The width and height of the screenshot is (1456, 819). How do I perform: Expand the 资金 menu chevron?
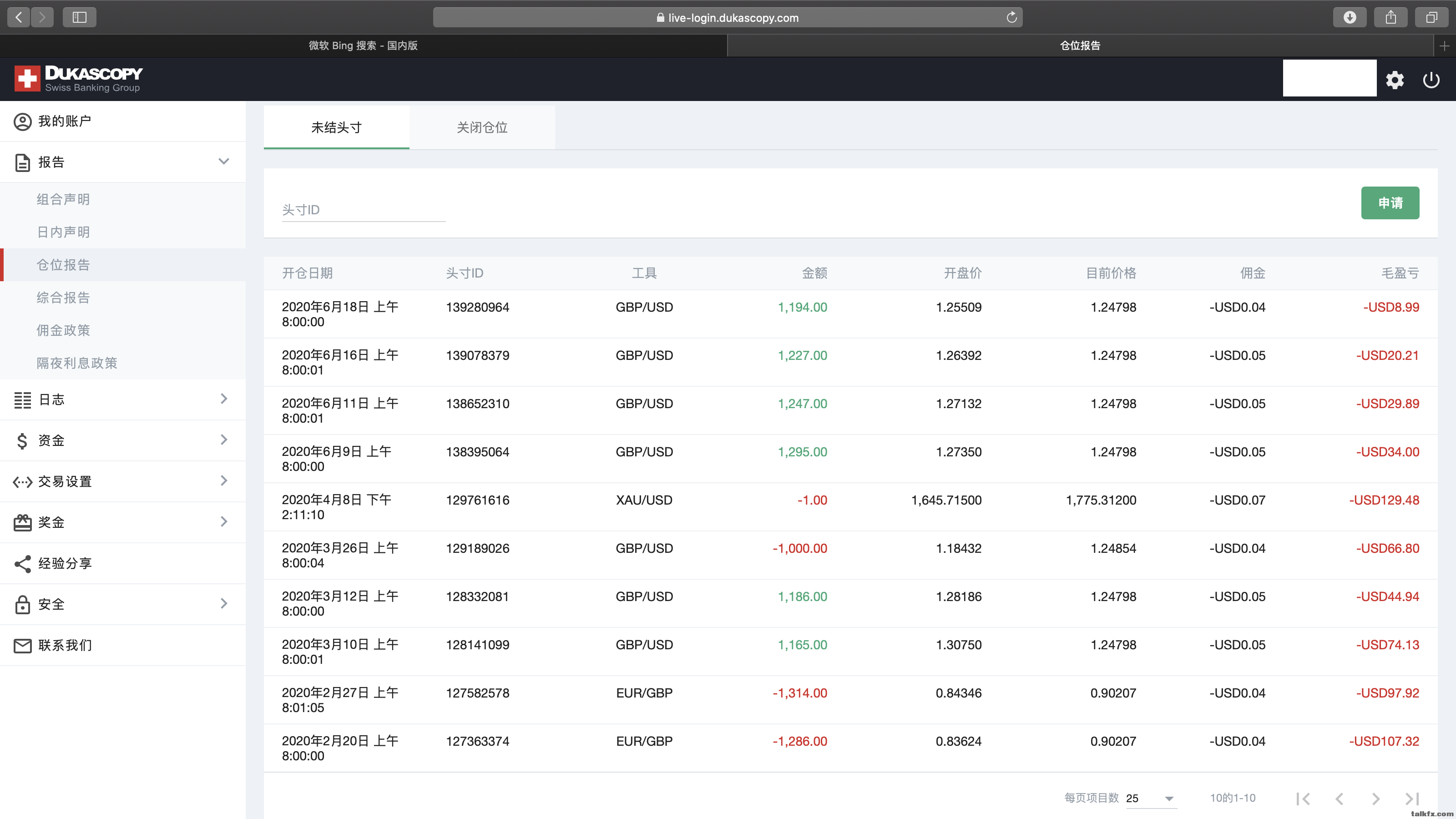point(224,440)
